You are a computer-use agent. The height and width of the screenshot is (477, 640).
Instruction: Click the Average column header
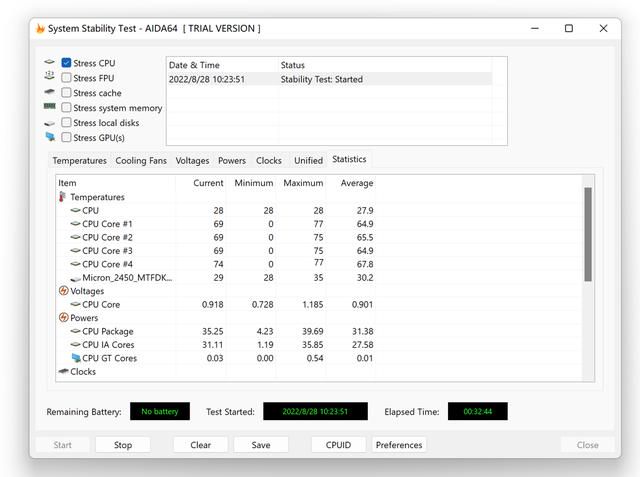pos(351,183)
